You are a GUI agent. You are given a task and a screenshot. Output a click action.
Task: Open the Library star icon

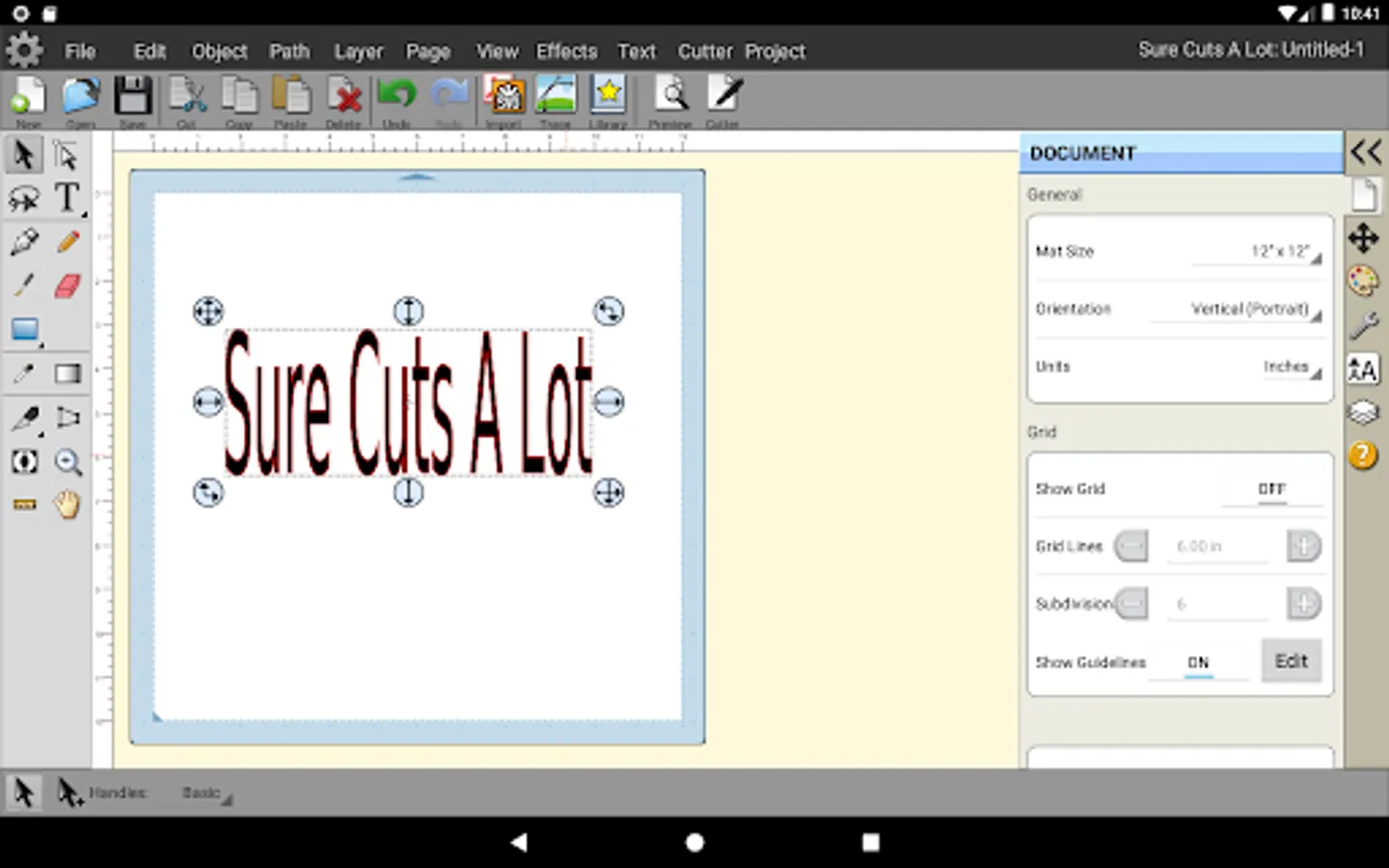point(609,96)
